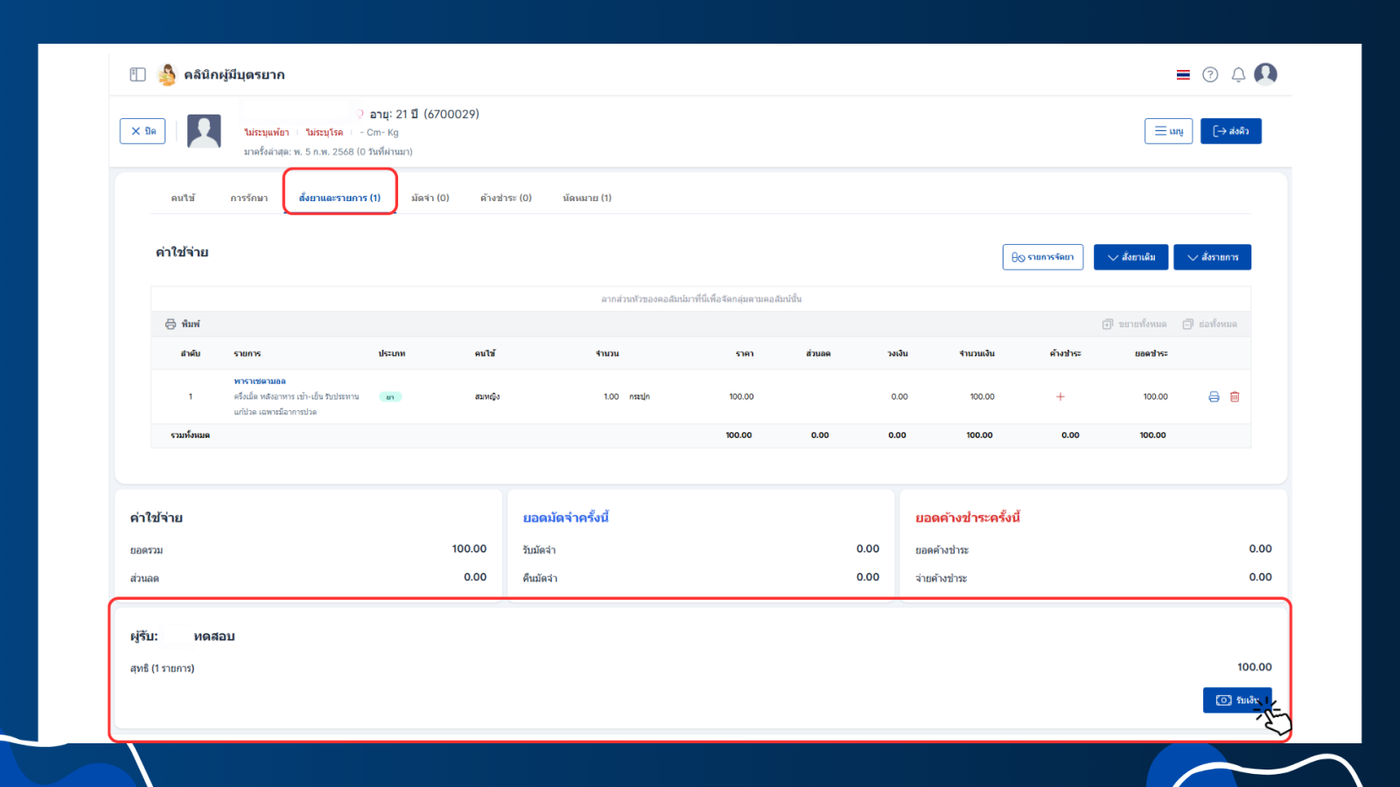Sort by the รายการ column header
Viewport: 1400px width, 787px height.
pos(247,354)
